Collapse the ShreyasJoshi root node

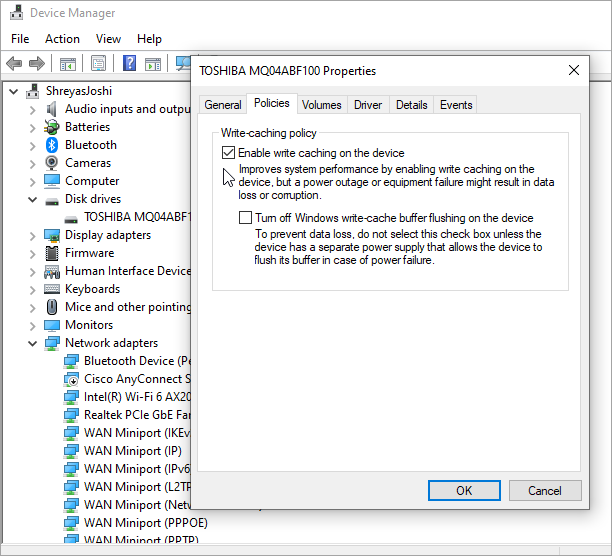(x=14, y=92)
